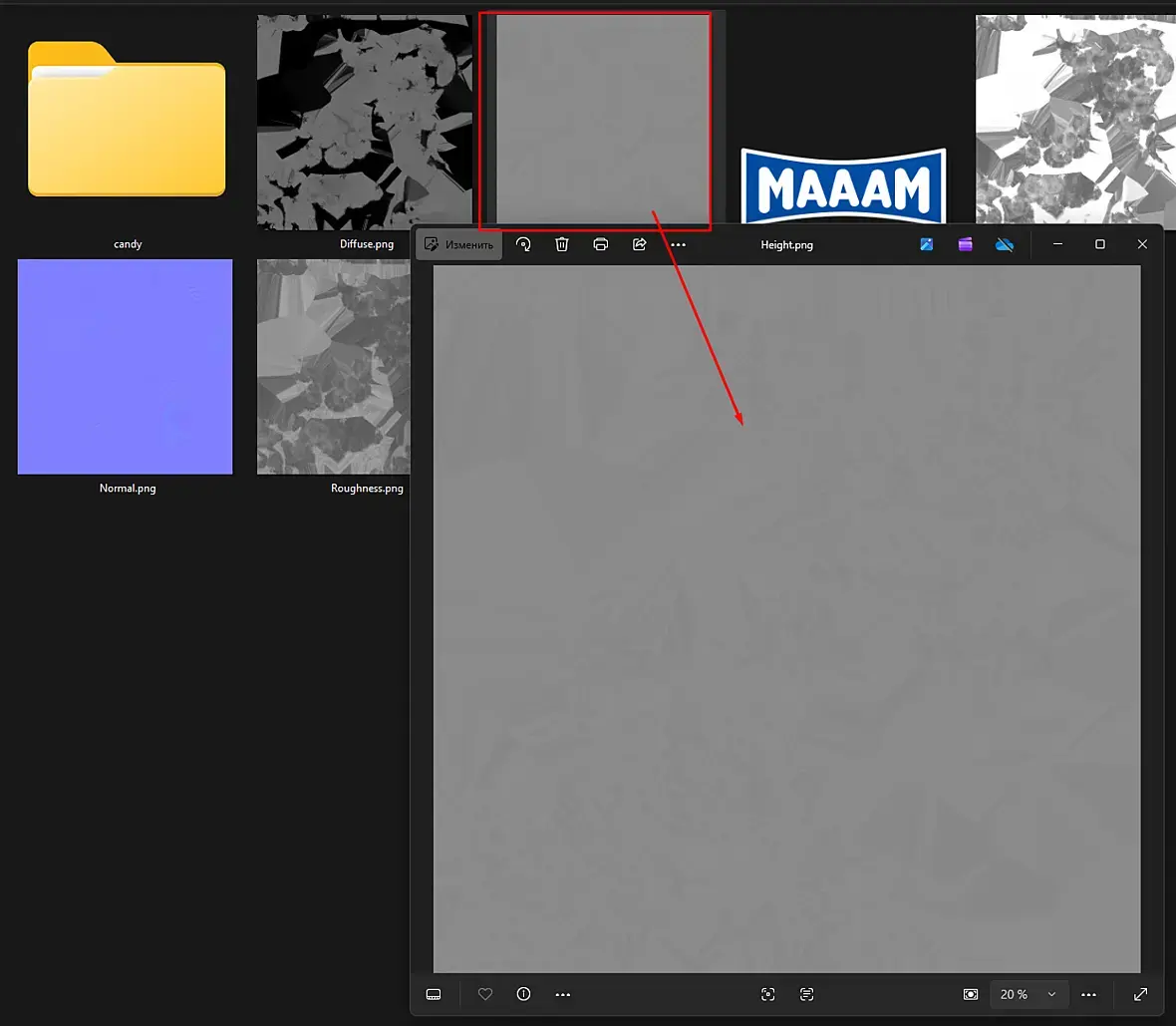Click the Diffuse.png file name
Image resolution: width=1176 pixels, height=1026 pixels.
point(367,244)
